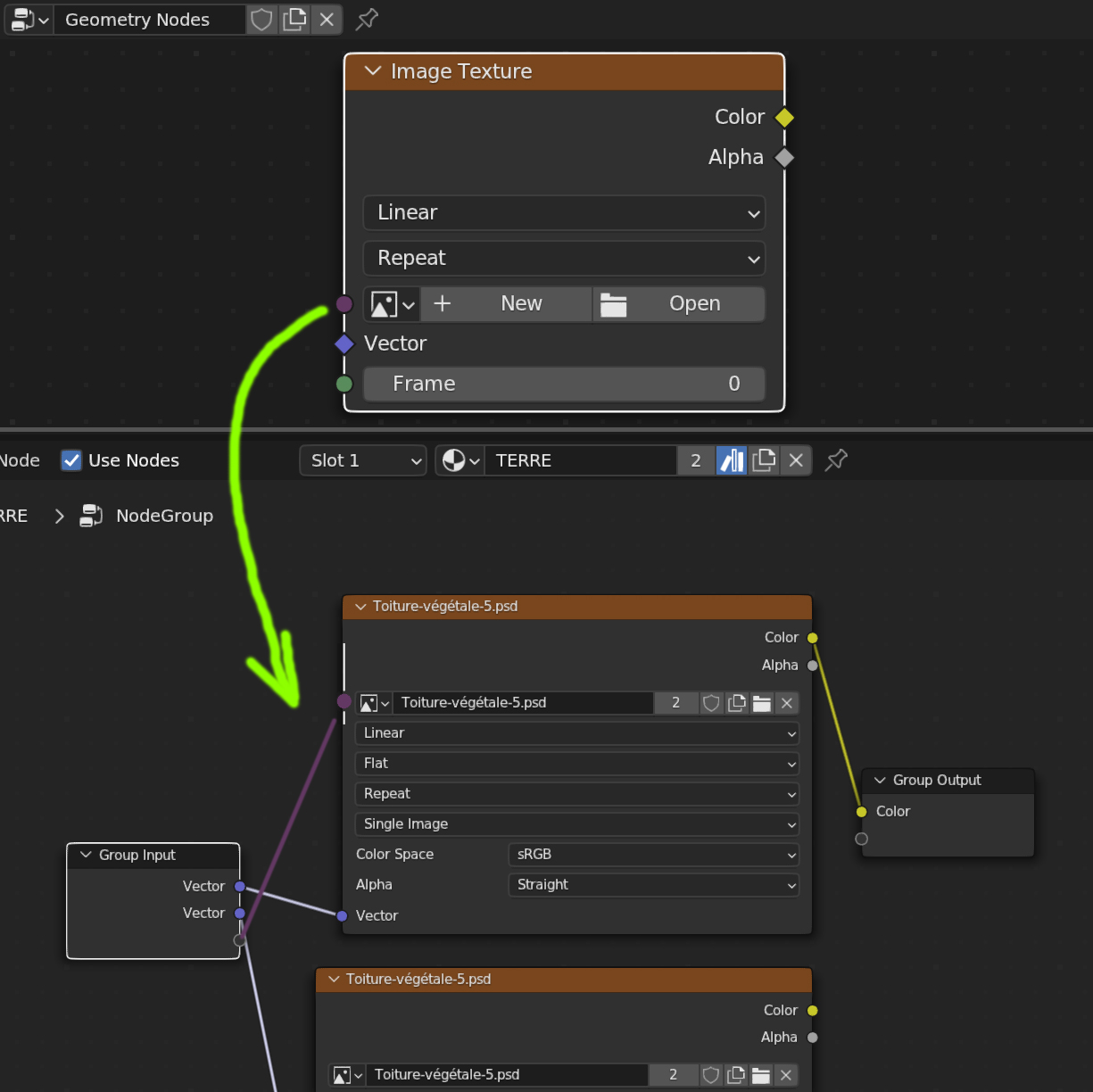Toggle fake user in second Toiture node
The image size is (1093, 1092).
click(x=710, y=1075)
